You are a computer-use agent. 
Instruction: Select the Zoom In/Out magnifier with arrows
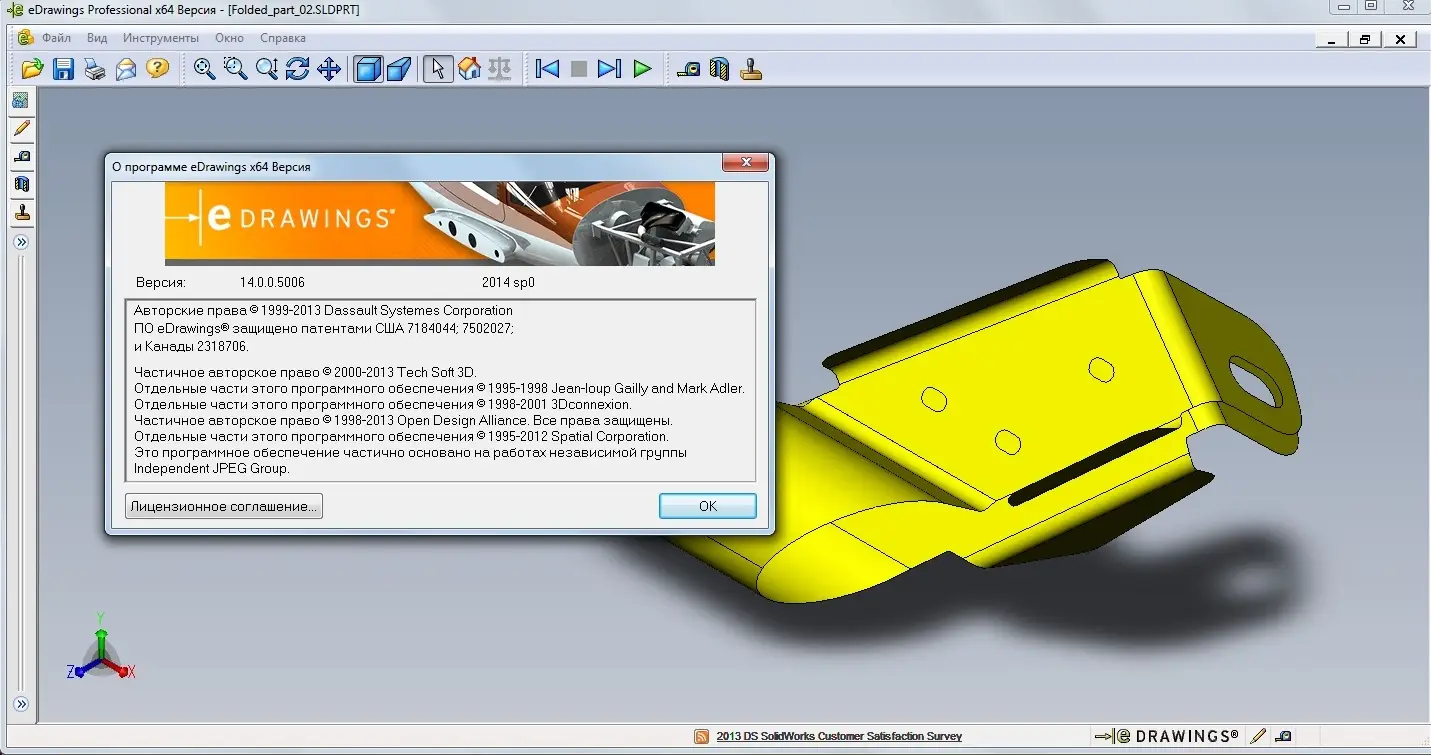coord(267,69)
